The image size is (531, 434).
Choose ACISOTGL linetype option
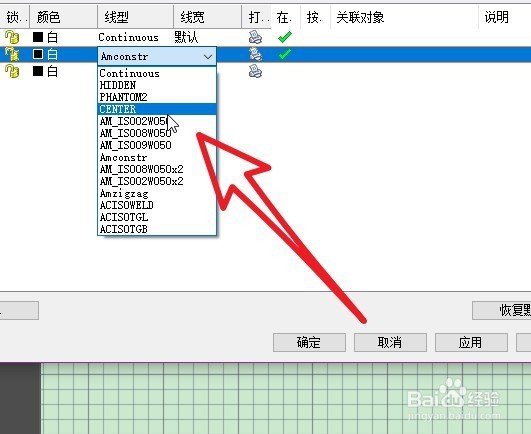(x=157, y=217)
